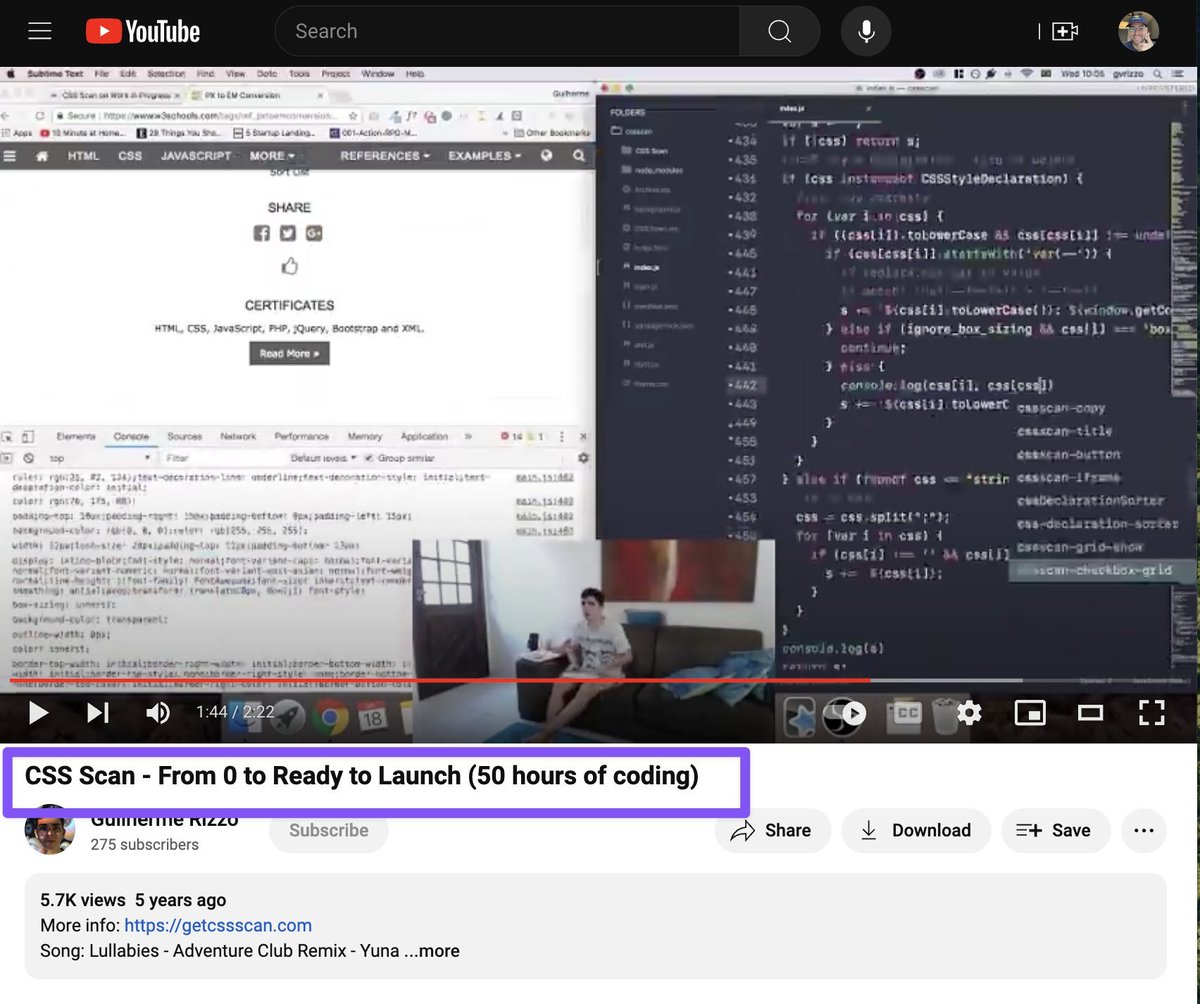Viewport: 1200px width, 1004px height.
Task: Click the magnifier search button
Action: tap(780, 31)
